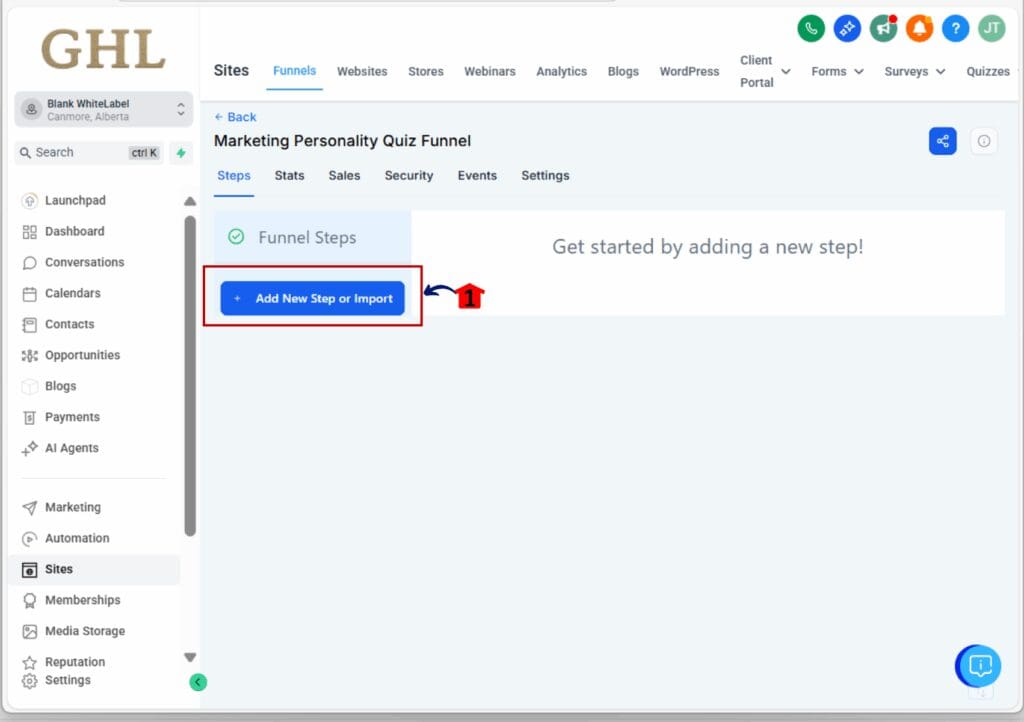Open the phone dialer icon
Viewport: 1024px width, 722px height.
[x=811, y=28]
